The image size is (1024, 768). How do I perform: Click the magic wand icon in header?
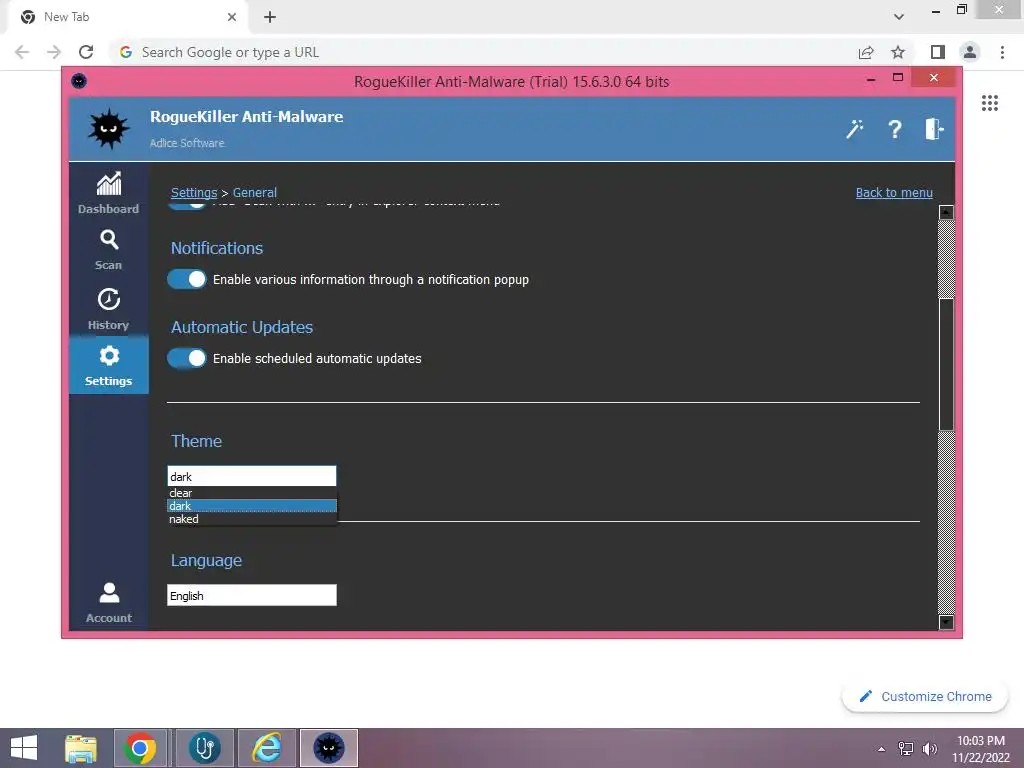click(x=854, y=129)
